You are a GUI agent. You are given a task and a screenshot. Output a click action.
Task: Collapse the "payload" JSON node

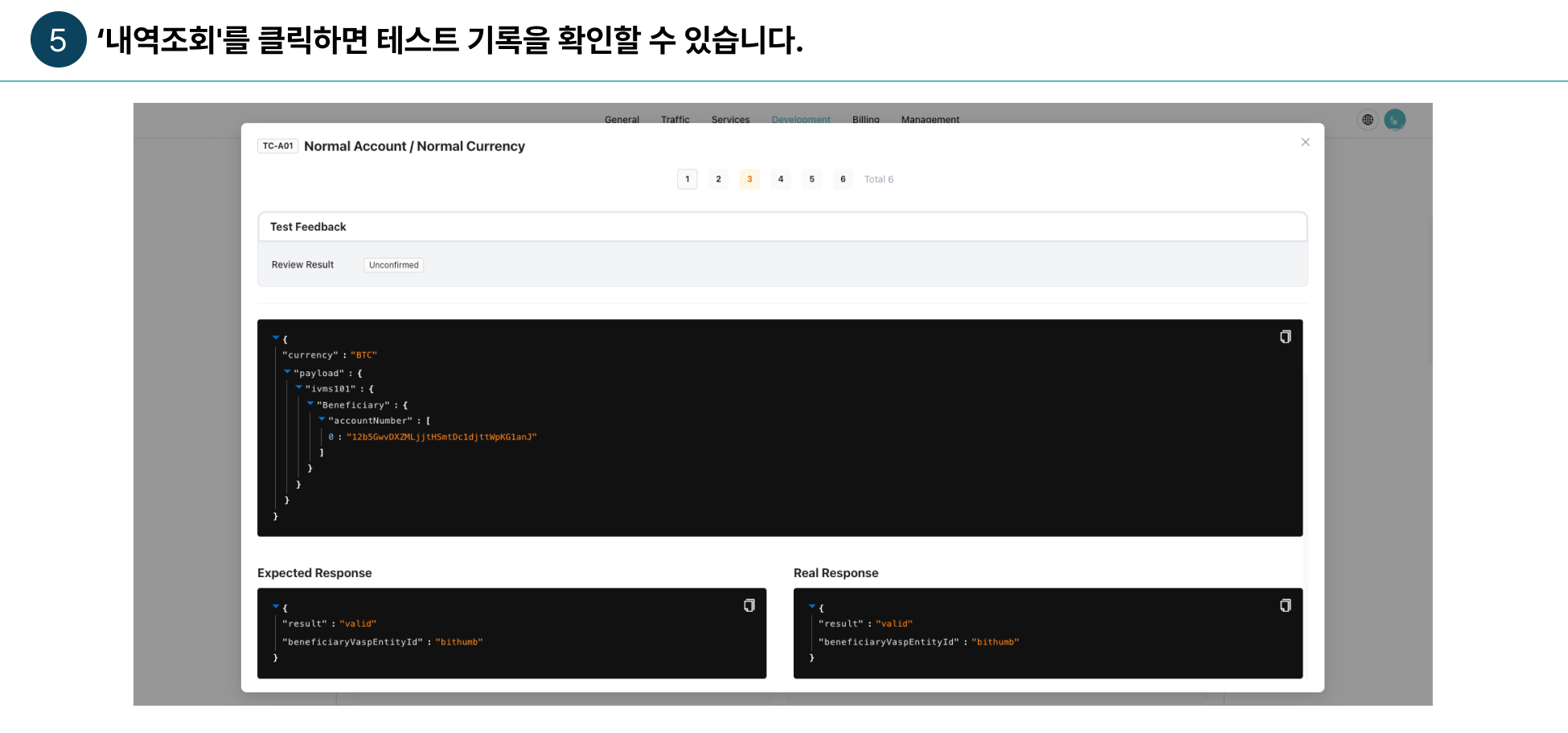coord(287,371)
